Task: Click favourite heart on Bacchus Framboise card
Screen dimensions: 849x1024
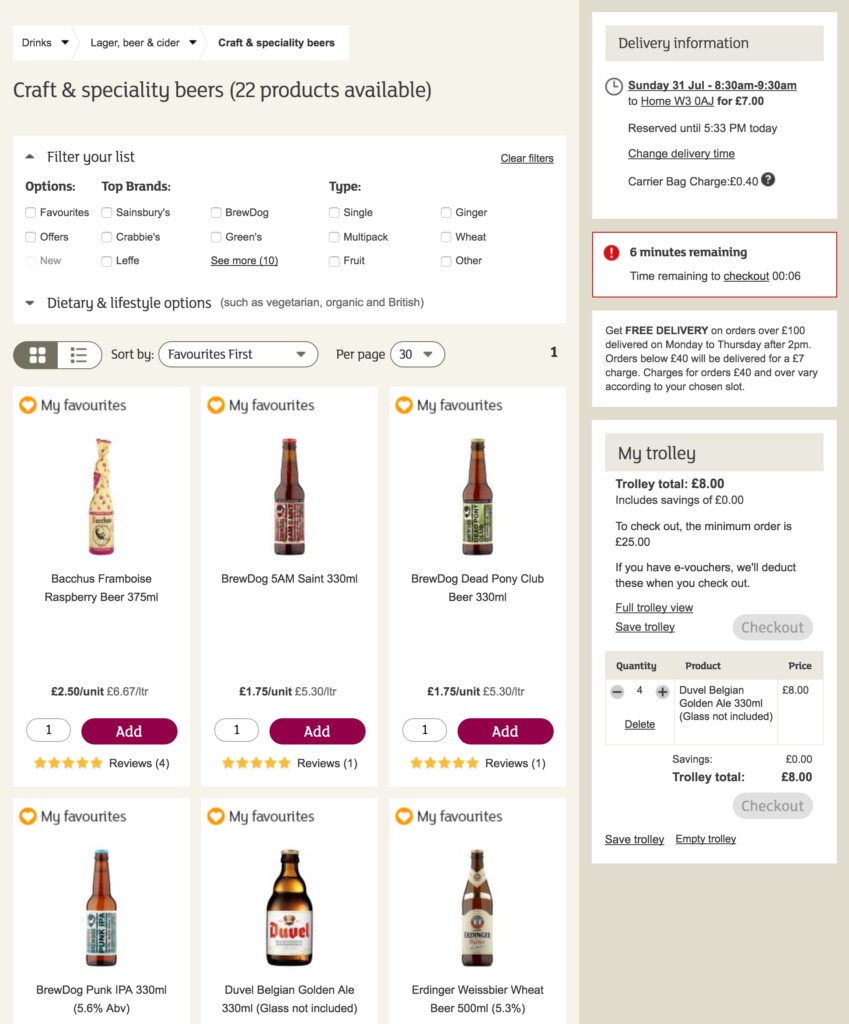Action: pyautogui.click(x=28, y=406)
